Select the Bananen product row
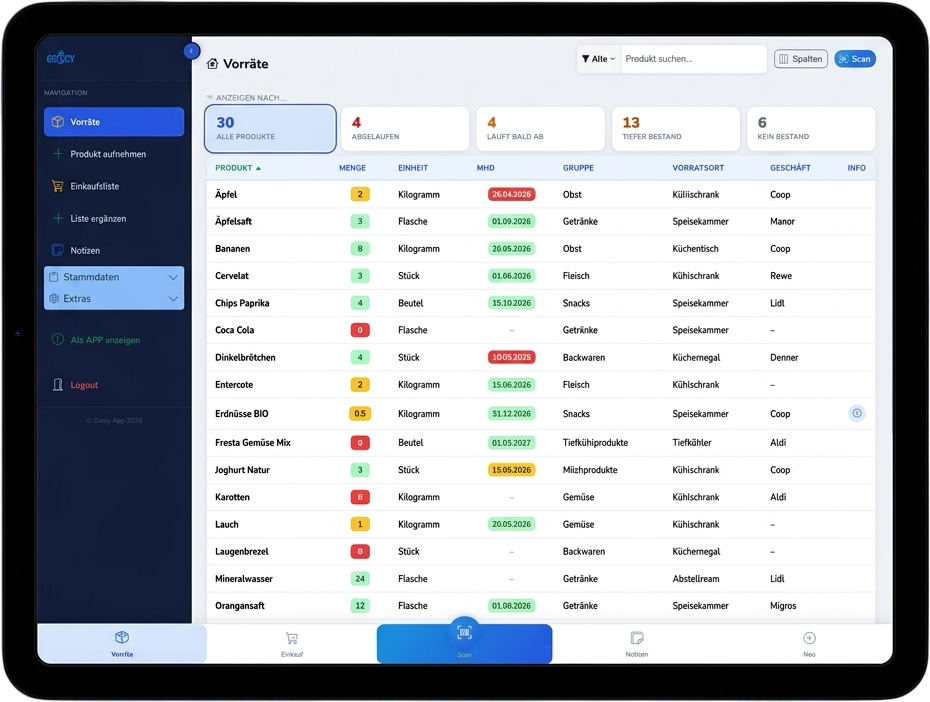Screen dimensions: 930x702 click(x=540, y=249)
